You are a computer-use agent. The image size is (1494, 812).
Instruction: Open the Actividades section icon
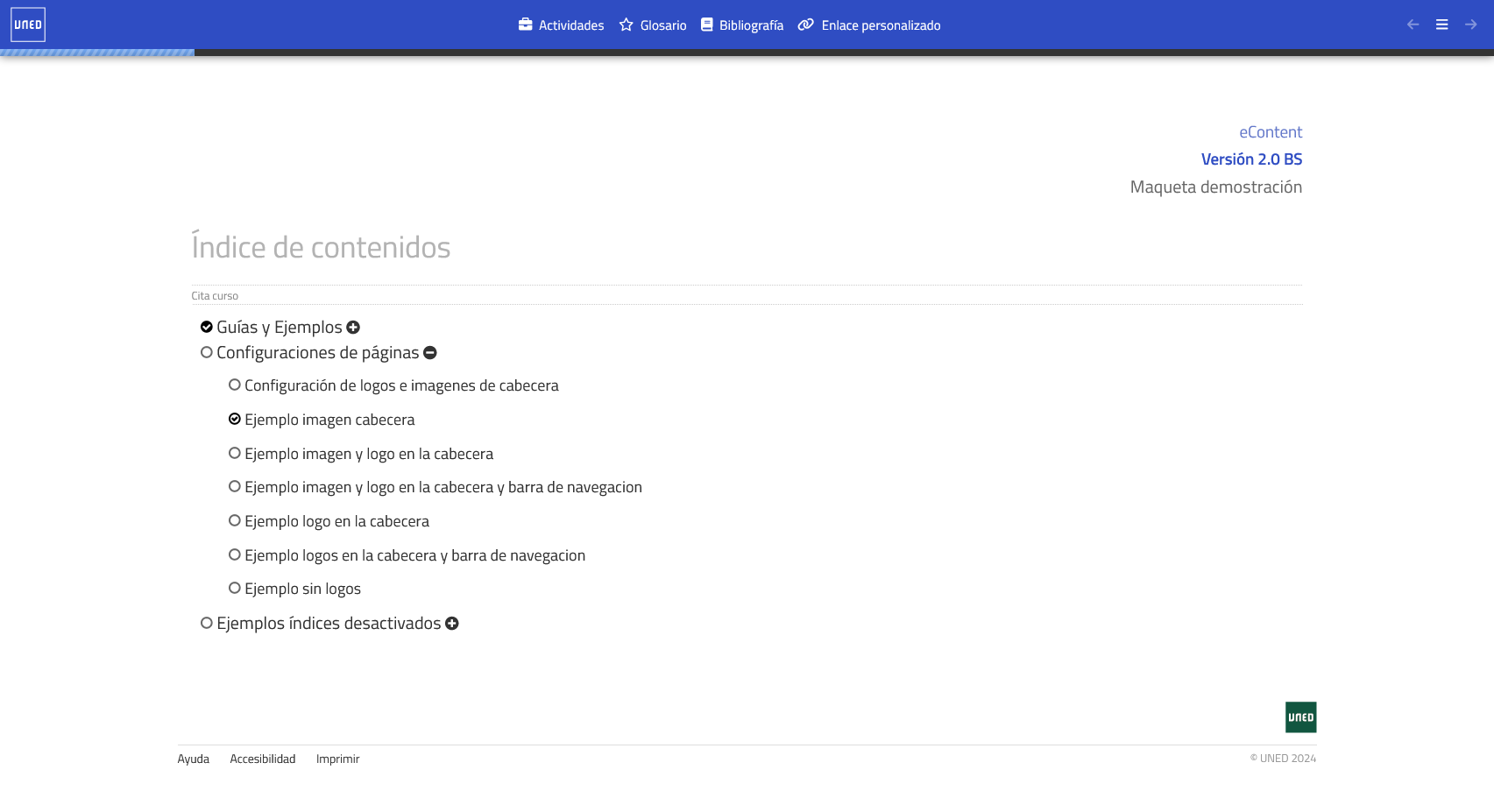click(x=524, y=25)
